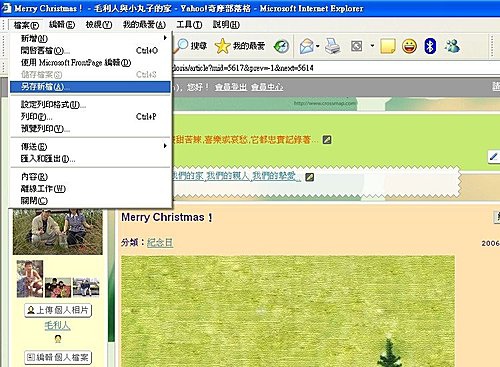Click the edit pencil after the blog subtitle links
This screenshot has width=500, height=367.
[310, 177]
